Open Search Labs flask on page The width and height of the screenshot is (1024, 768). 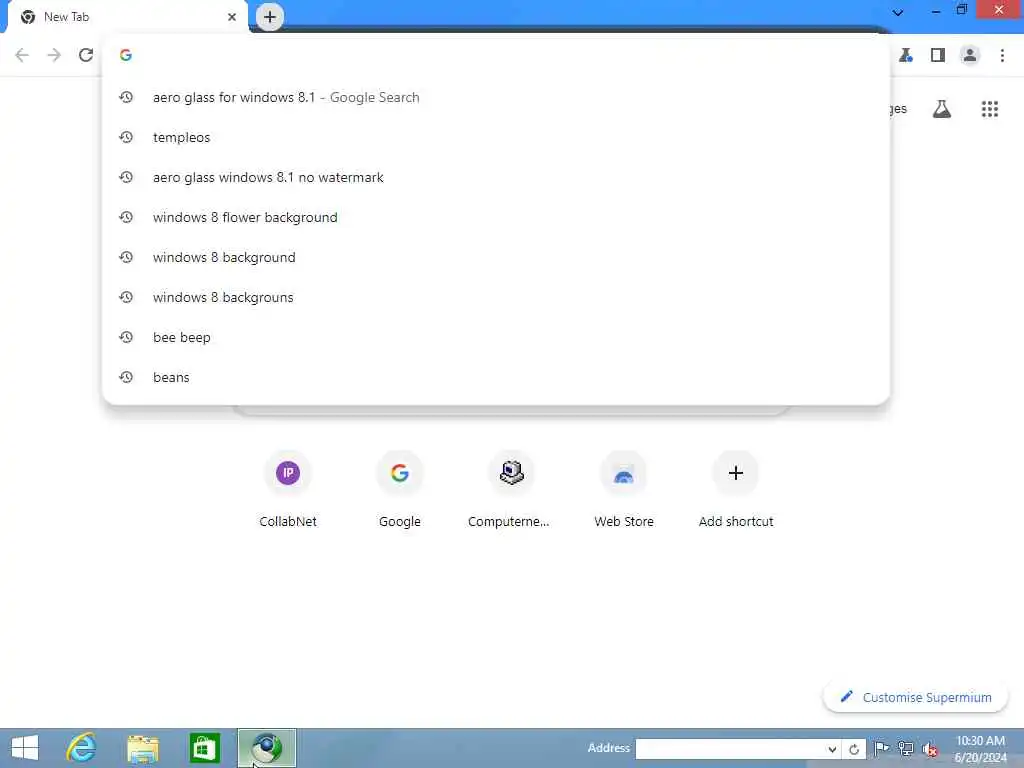tap(942, 109)
